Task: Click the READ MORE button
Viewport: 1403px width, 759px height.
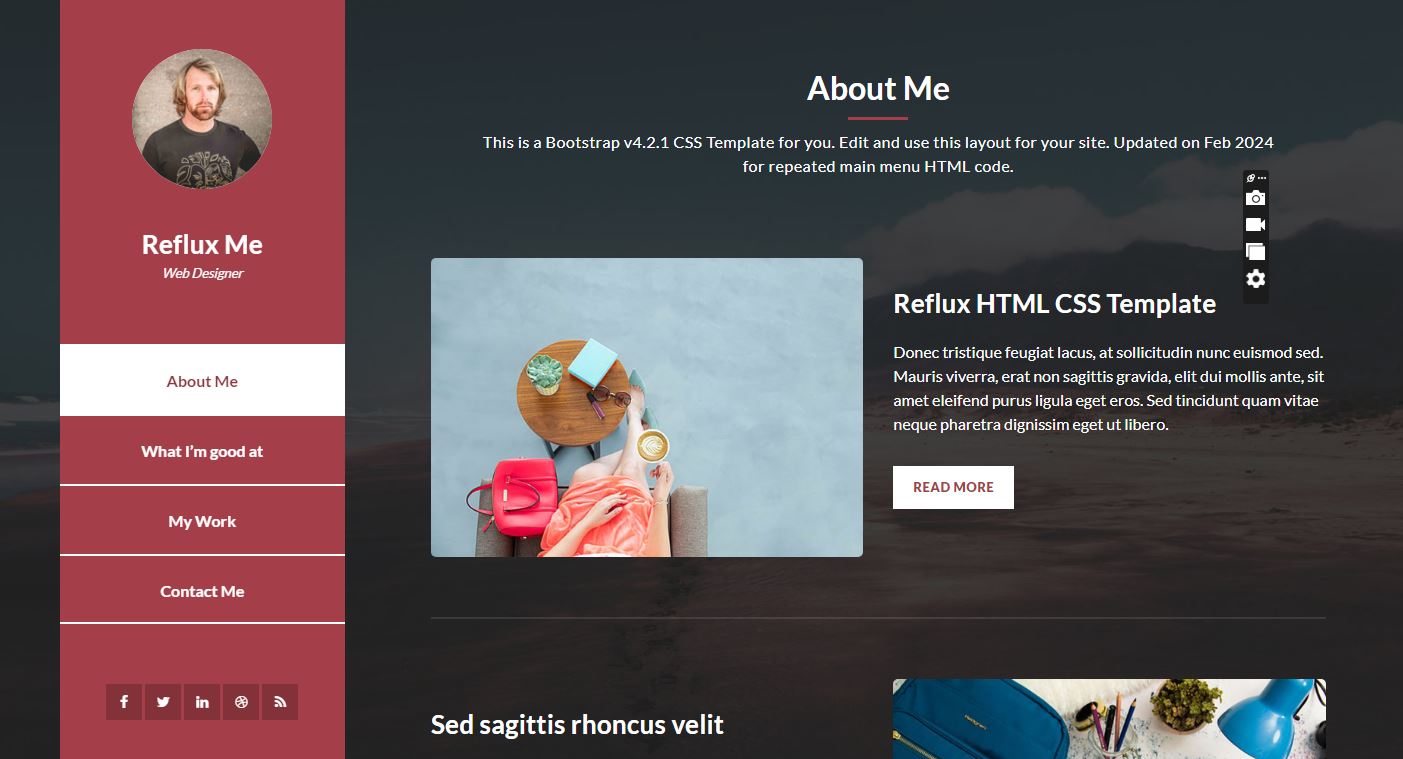Action: pos(953,487)
